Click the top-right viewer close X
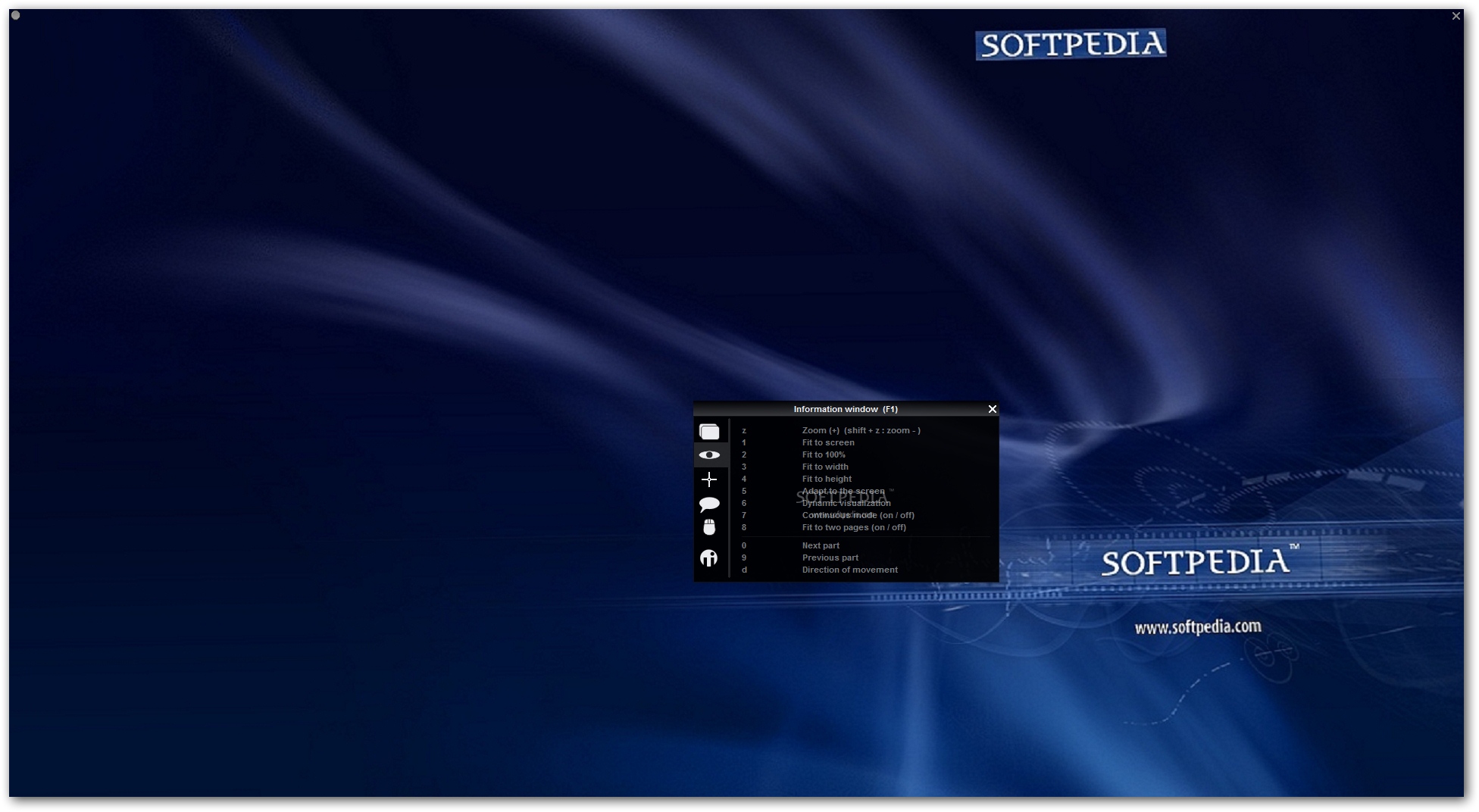The image size is (1479, 812). (1456, 16)
